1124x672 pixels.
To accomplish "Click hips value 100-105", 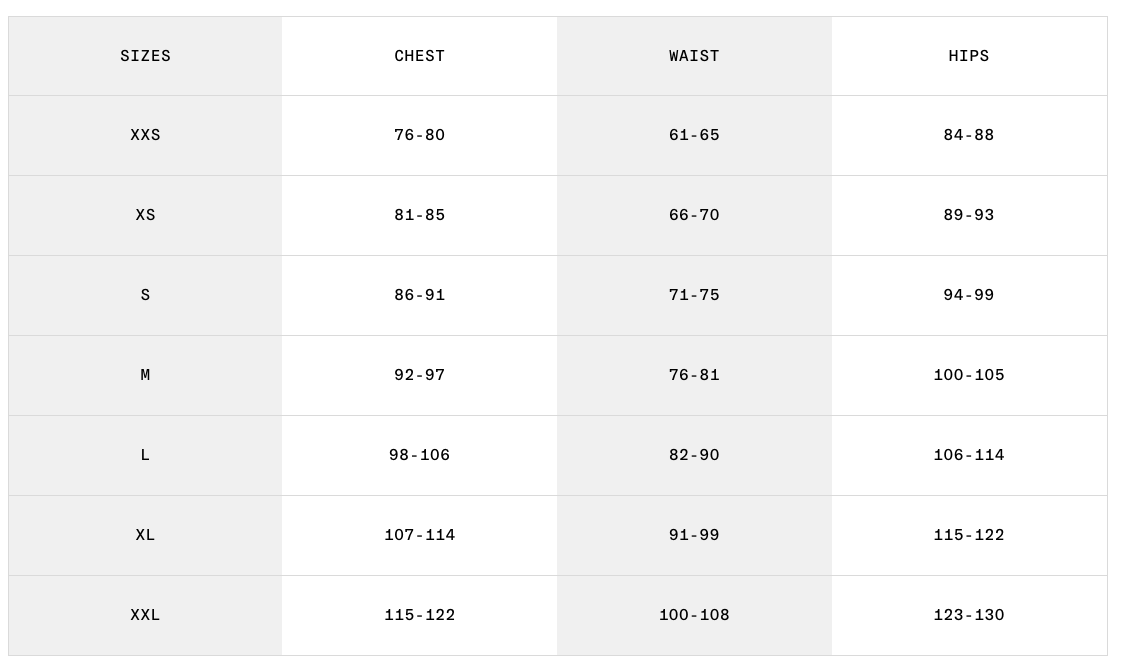I will point(968,375).
